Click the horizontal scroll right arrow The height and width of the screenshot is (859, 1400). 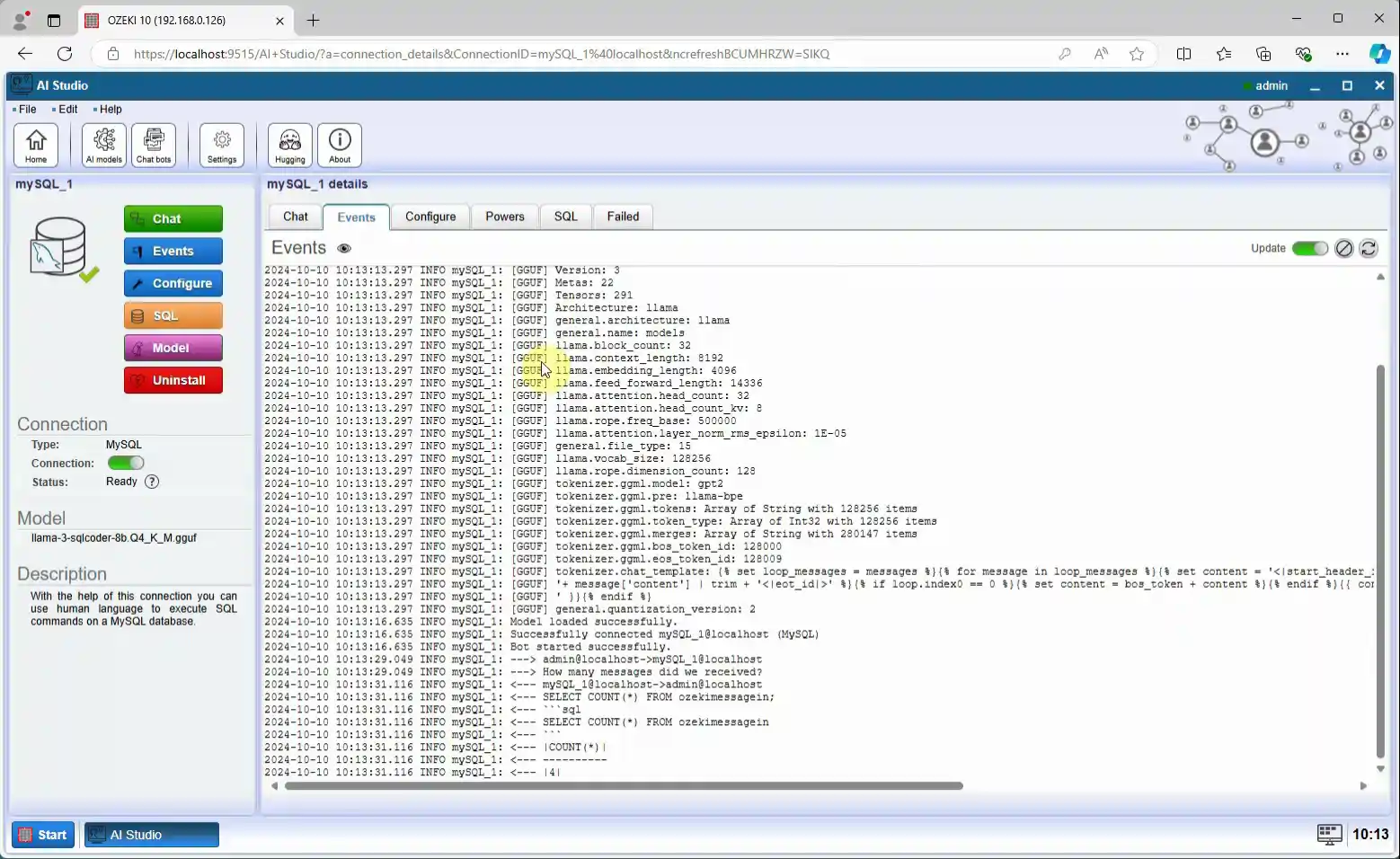click(x=1363, y=786)
